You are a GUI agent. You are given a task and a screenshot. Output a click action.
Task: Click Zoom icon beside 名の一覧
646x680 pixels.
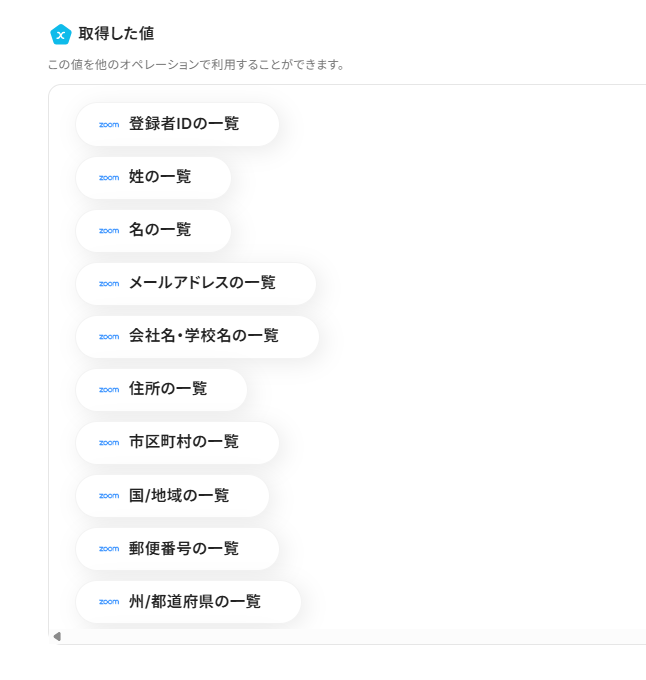tap(109, 231)
